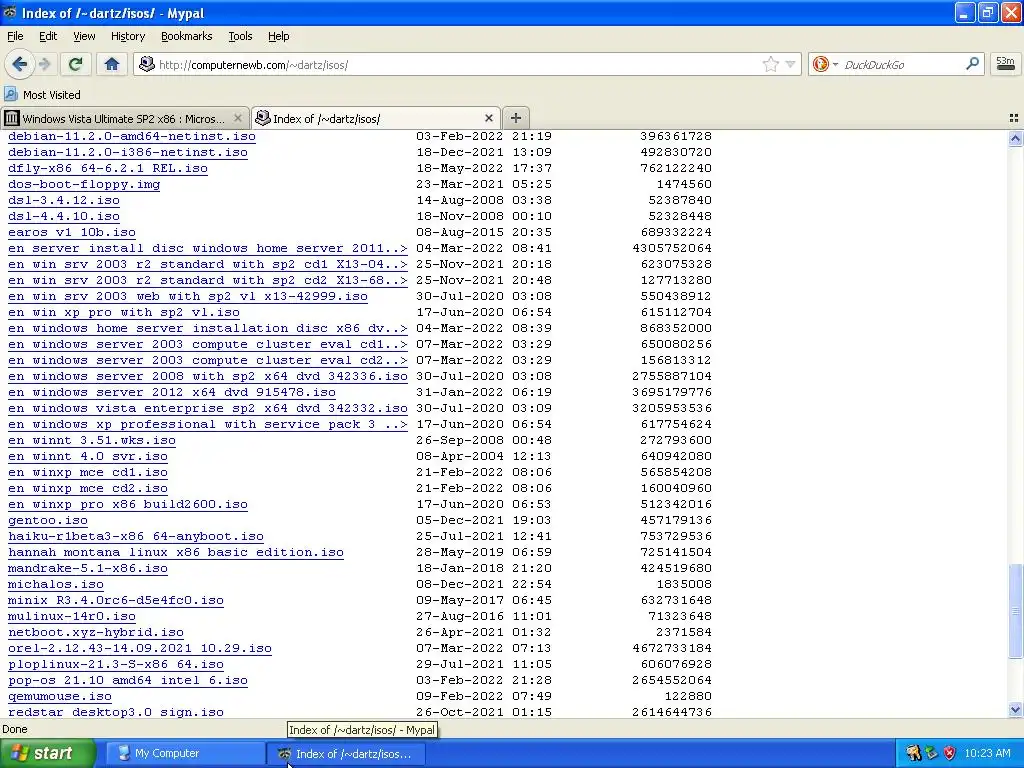Select date 08-Apr-2004 12:13 text

pyautogui.click(x=484, y=456)
